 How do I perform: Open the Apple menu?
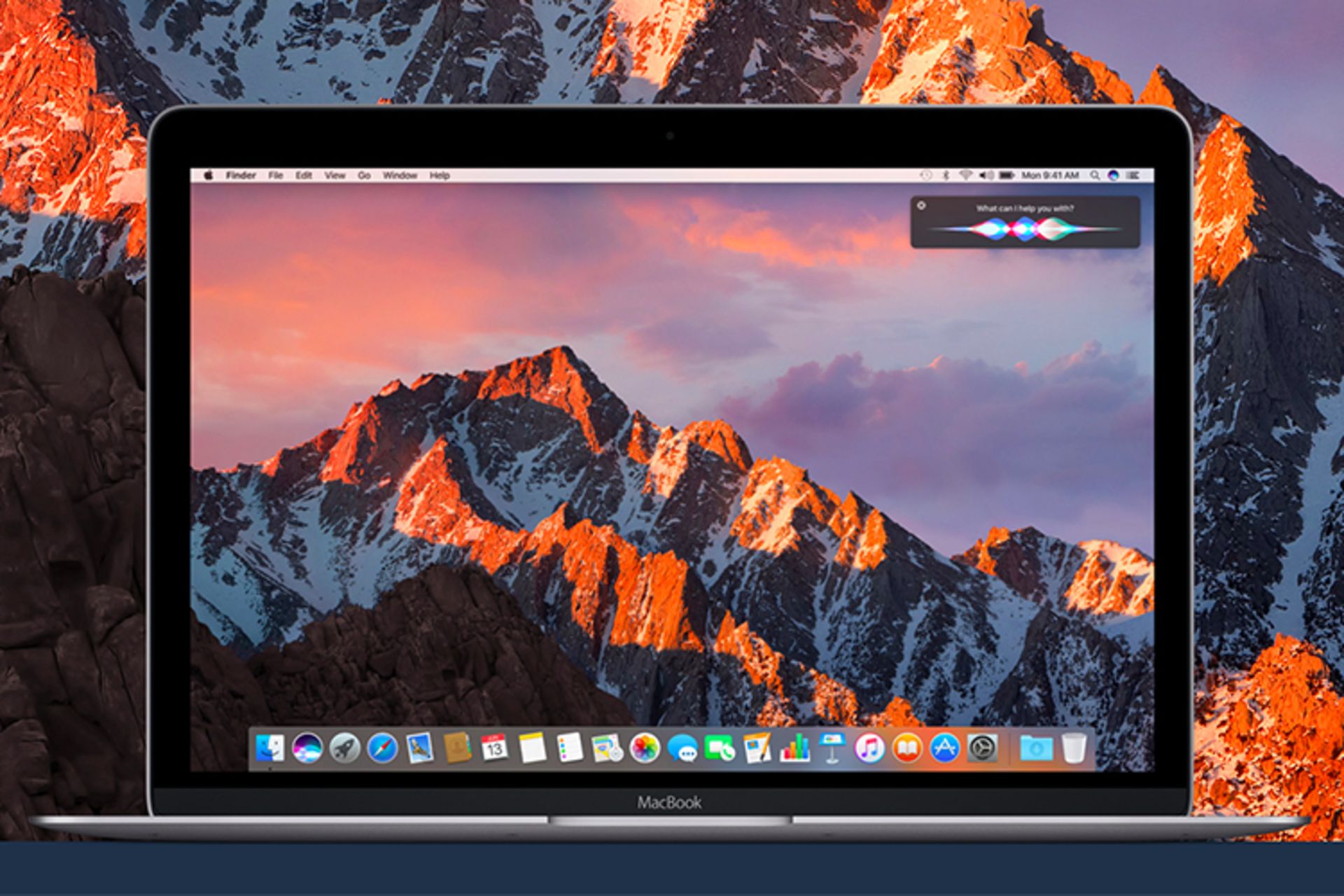pyautogui.click(x=208, y=175)
